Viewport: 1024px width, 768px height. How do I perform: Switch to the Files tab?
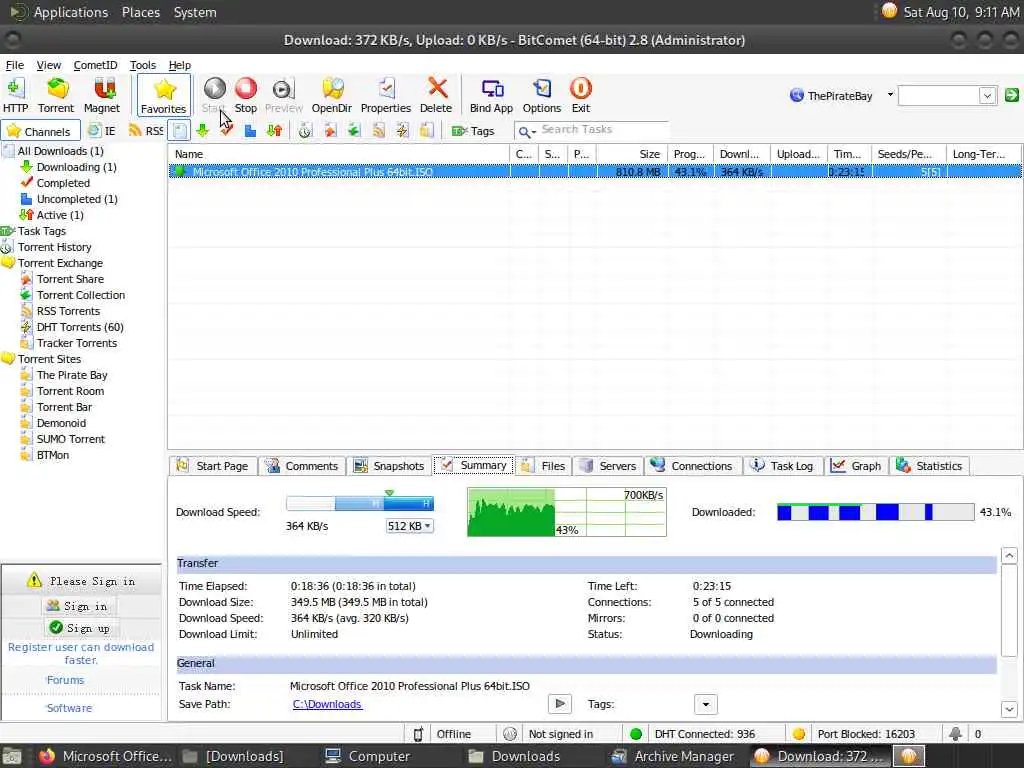pyautogui.click(x=545, y=466)
